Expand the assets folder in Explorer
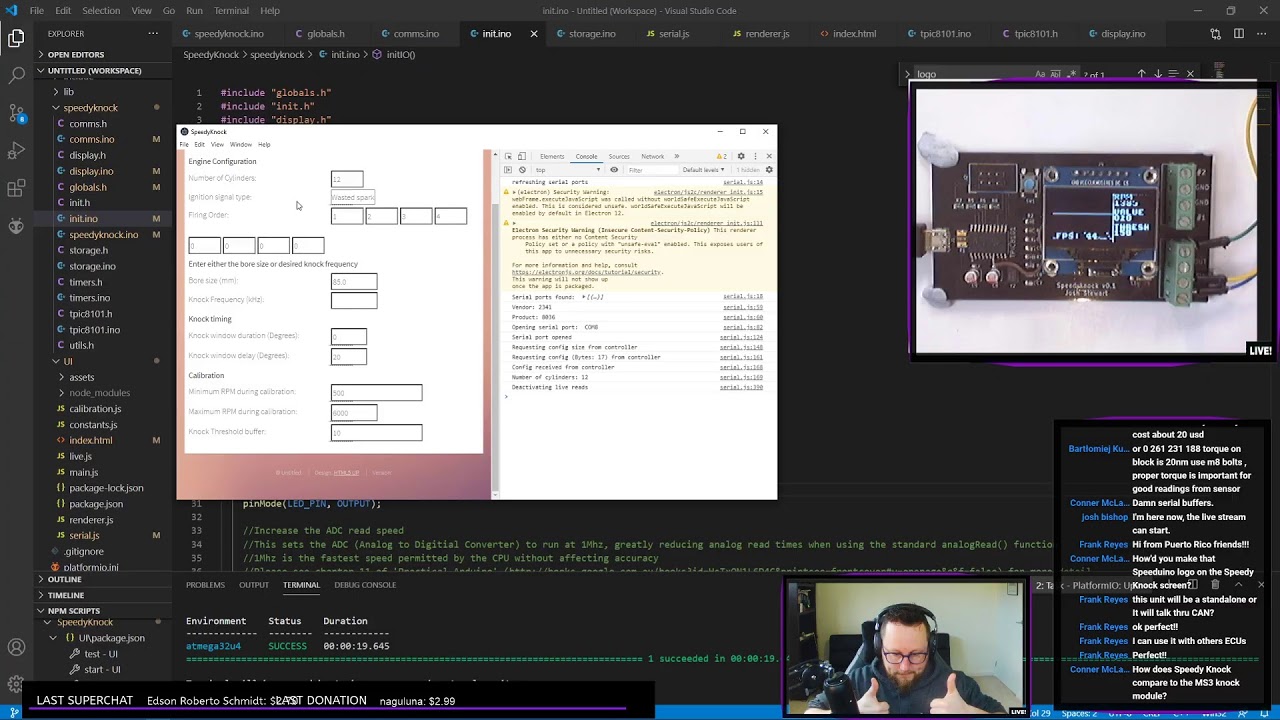Image resolution: width=1280 pixels, height=720 pixels. [82, 377]
